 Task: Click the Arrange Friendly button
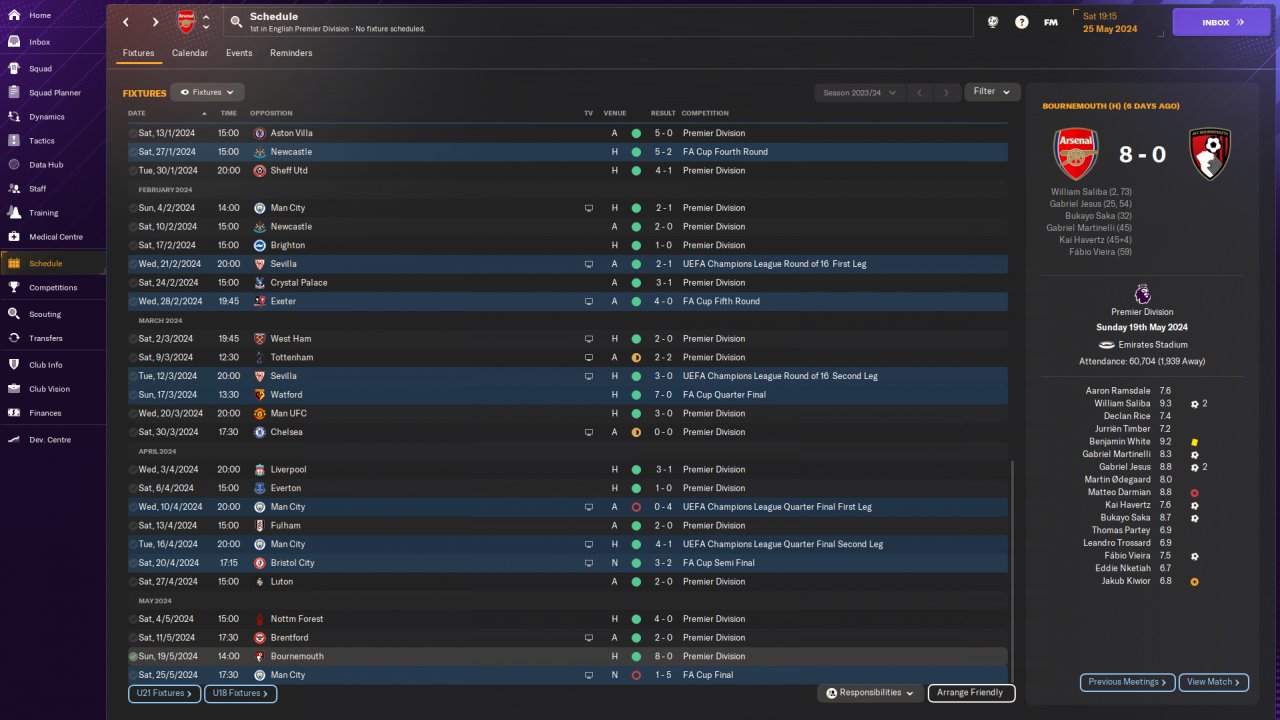pos(972,693)
